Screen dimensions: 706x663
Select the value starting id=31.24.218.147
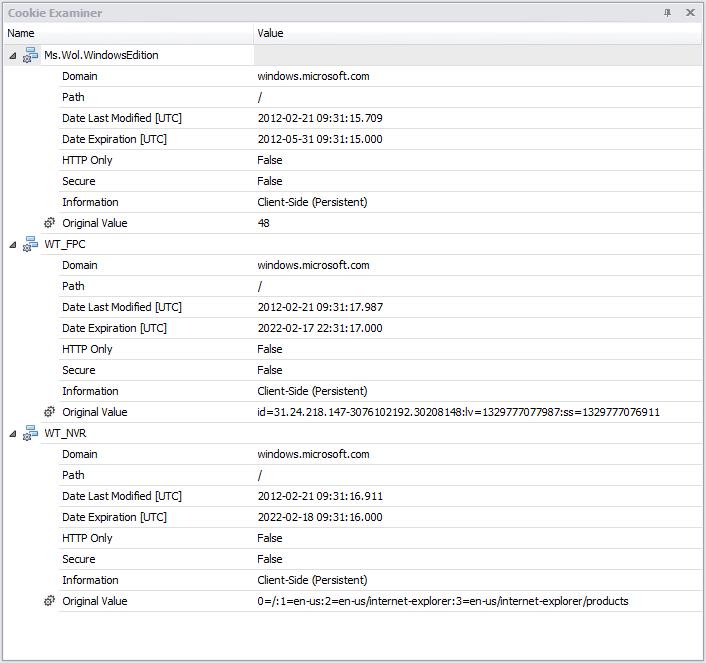tap(458, 412)
